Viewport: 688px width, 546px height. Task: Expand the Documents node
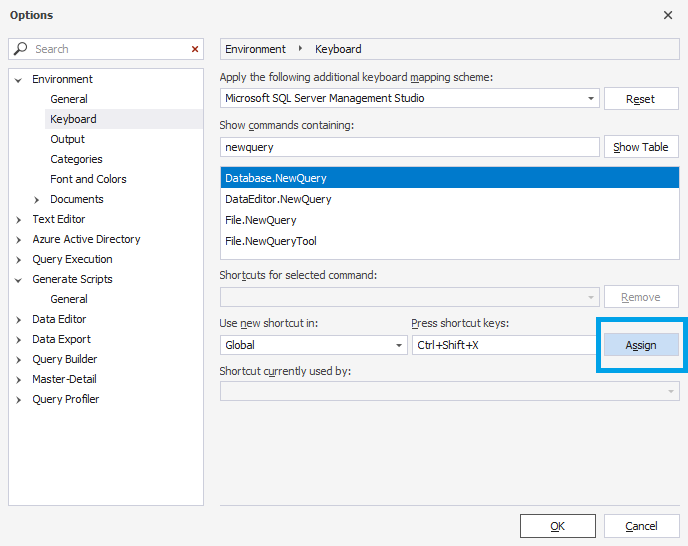click(x=36, y=200)
